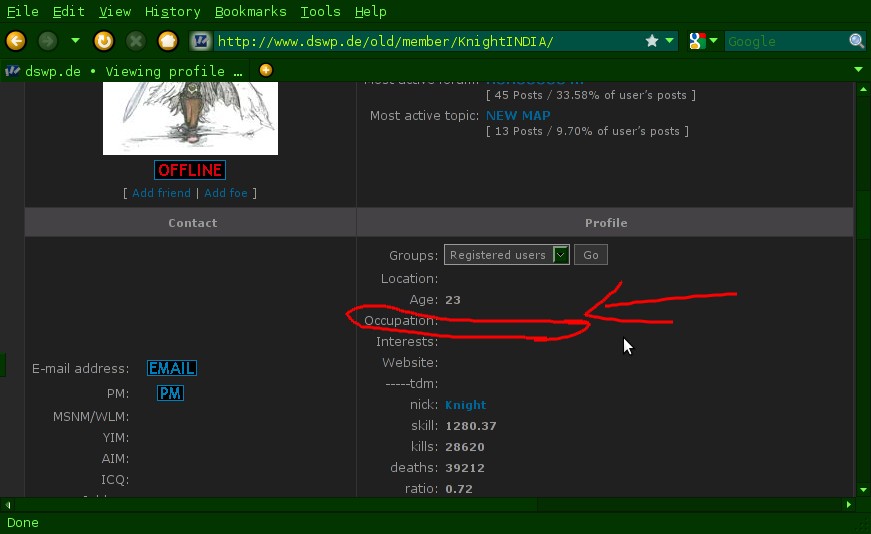Expand the Registered users group dropdown

click(x=561, y=255)
